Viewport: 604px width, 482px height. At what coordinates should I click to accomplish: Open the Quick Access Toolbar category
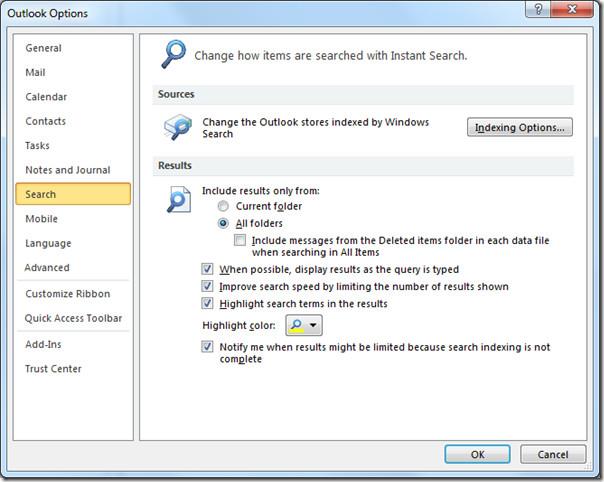click(x=73, y=318)
